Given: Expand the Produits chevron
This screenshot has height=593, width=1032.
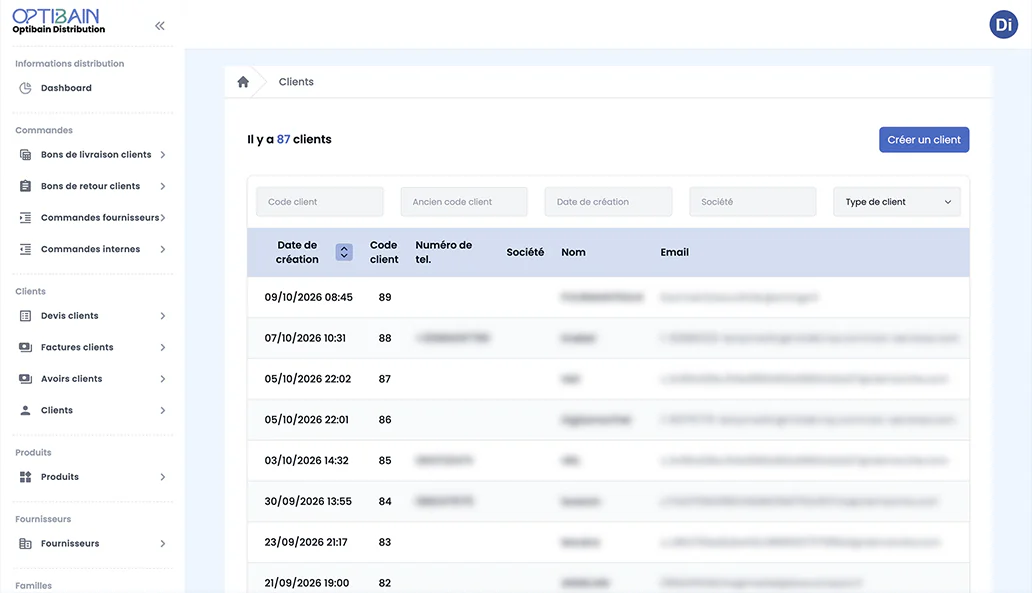Looking at the screenshot, I should click(163, 477).
